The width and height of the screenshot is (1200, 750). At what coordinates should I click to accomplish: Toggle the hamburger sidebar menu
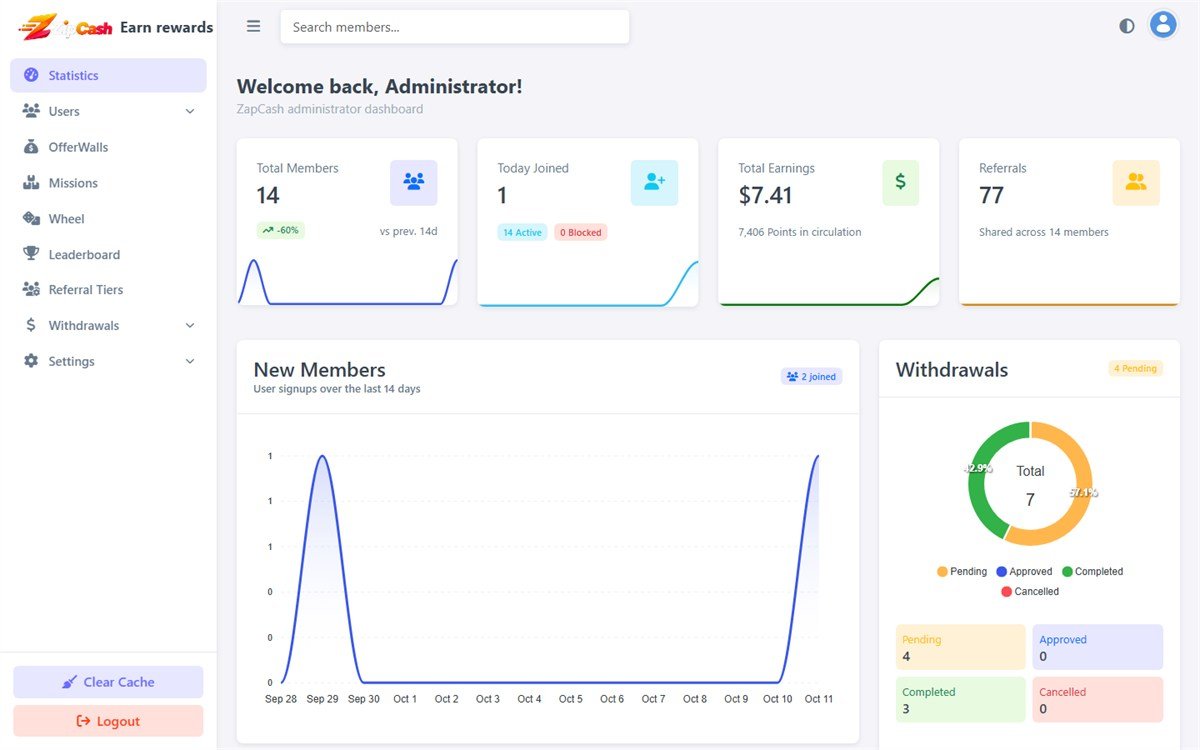pyautogui.click(x=254, y=27)
